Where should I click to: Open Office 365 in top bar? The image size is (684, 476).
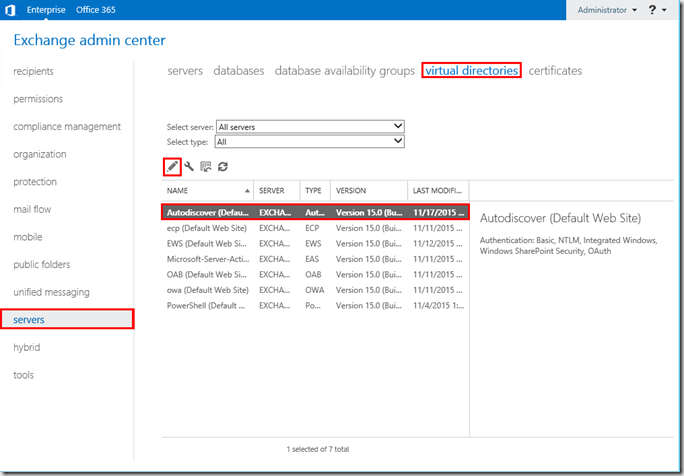tap(97, 10)
